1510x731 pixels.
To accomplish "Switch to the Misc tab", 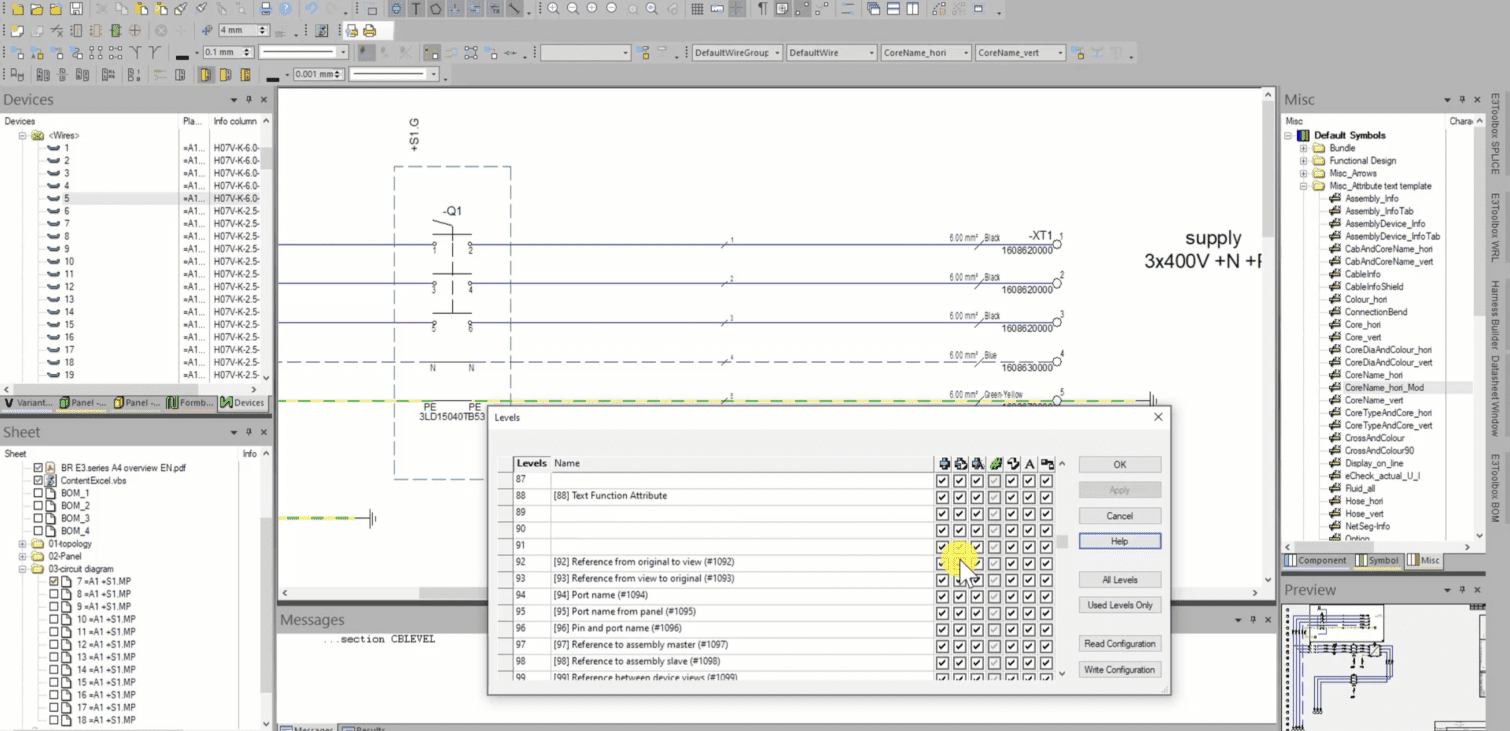I will (x=1424, y=560).
